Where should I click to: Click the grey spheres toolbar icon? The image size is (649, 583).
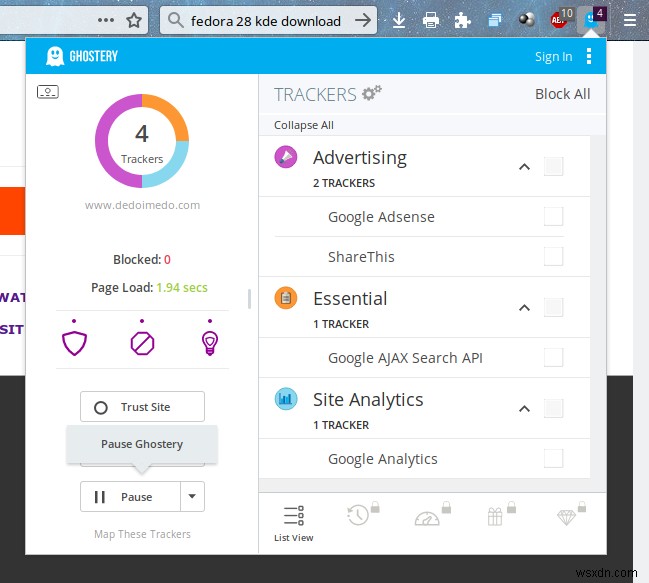pos(526,19)
